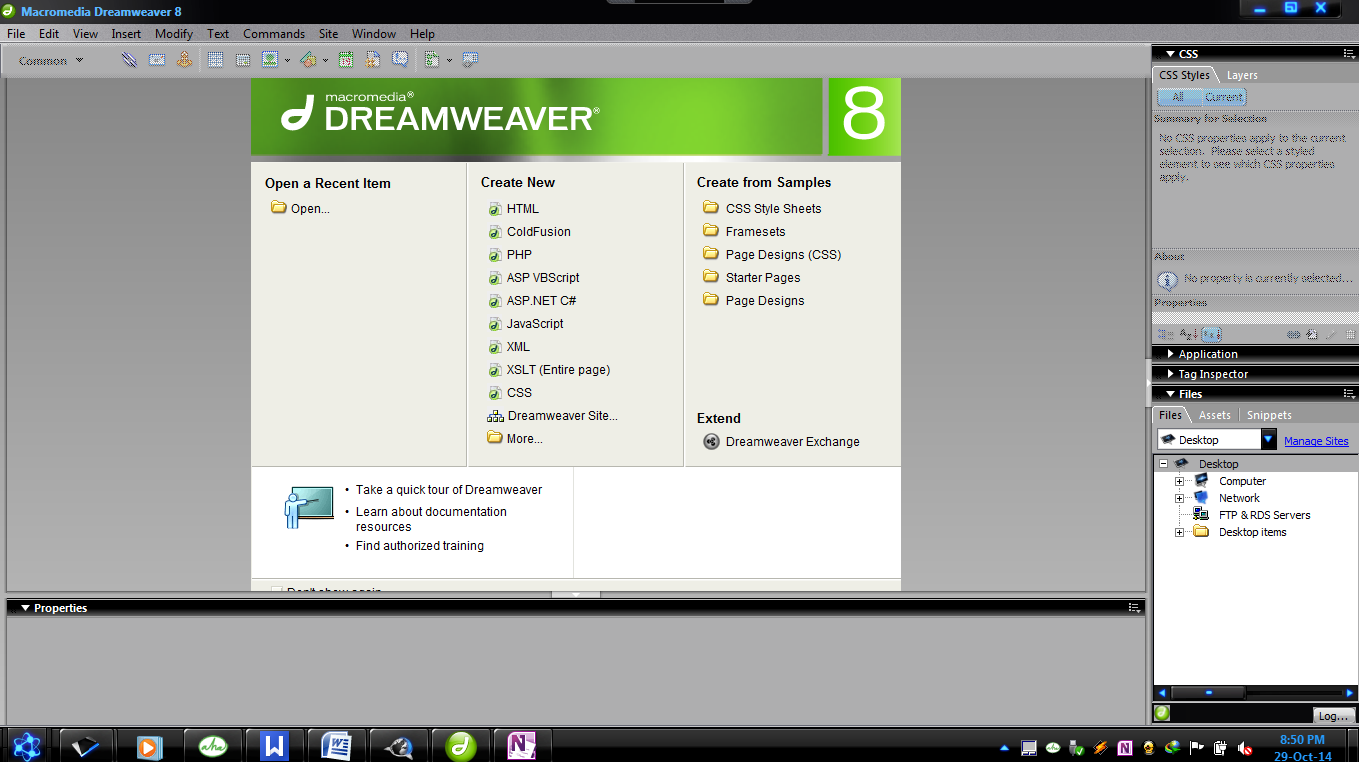Create a new PHP document
1359x762 pixels.
coord(519,254)
